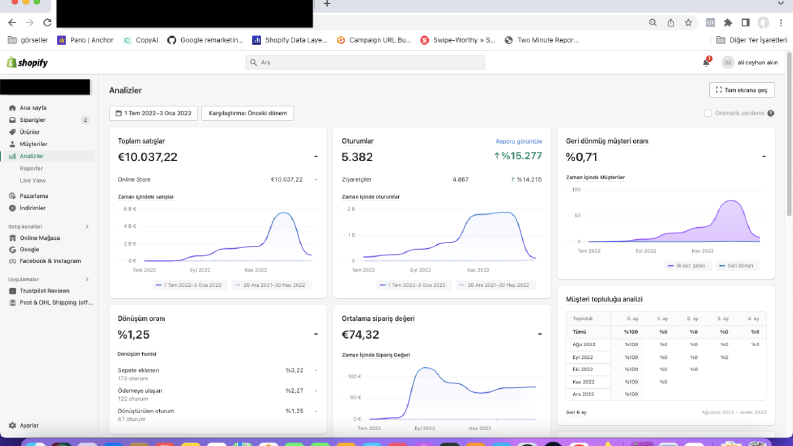Open Pano | Anchor bookmark

pyautogui.click(x=85, y=40)
